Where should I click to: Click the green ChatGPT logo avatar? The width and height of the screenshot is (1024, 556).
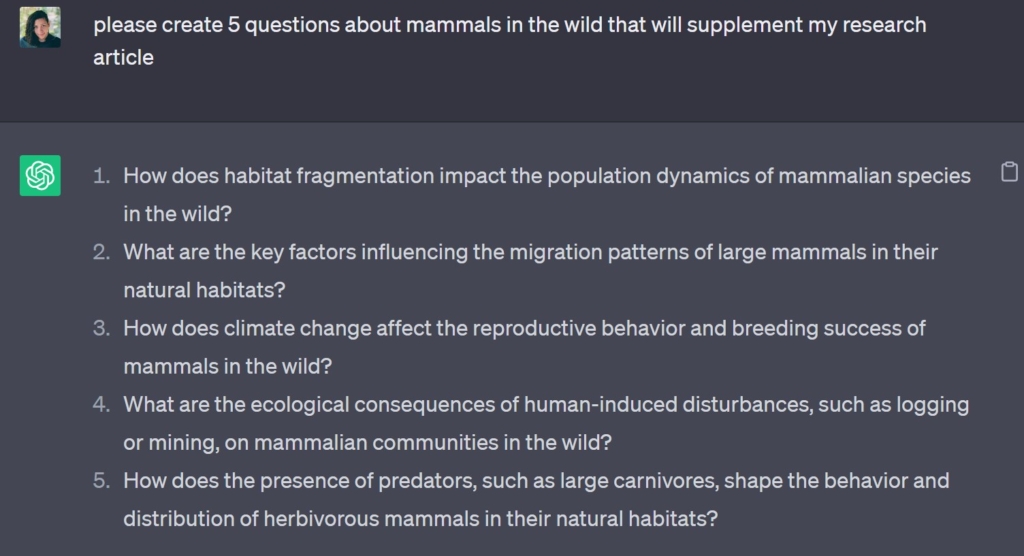[x=40, y=176]
